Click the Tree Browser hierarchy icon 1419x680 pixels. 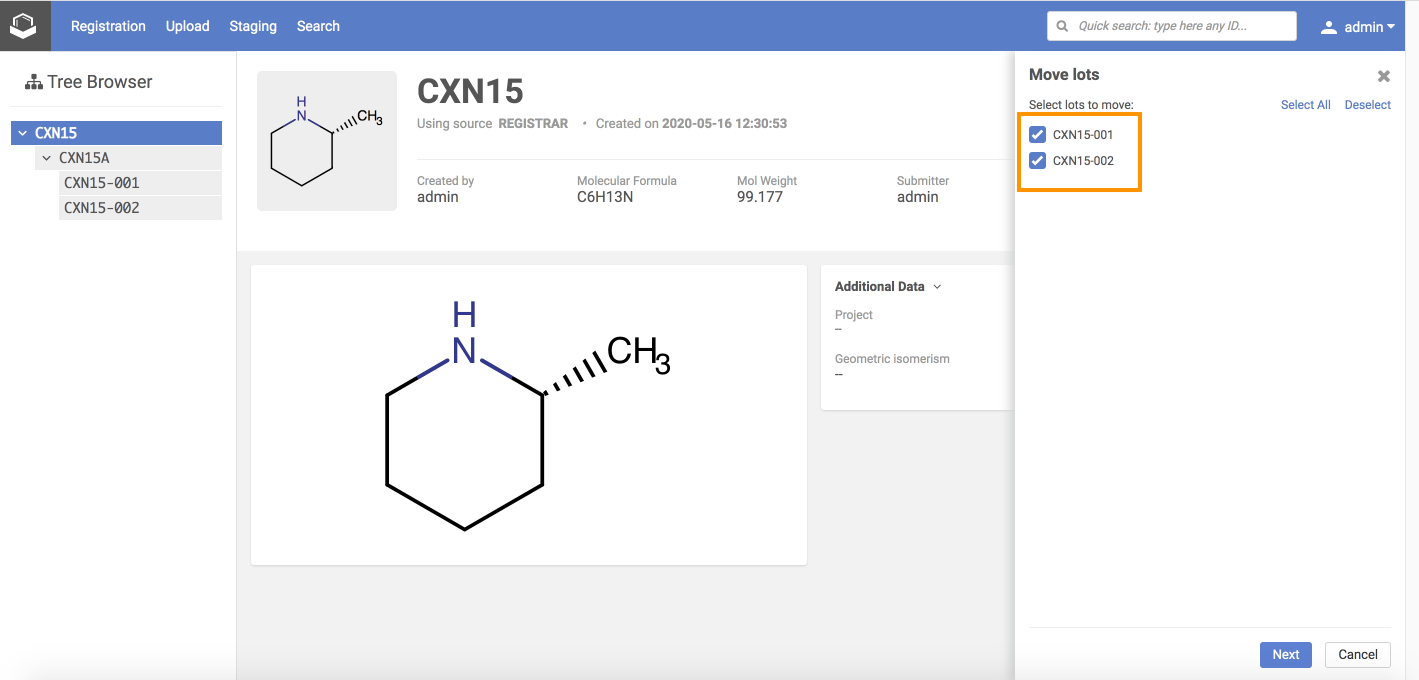point(34,82)
